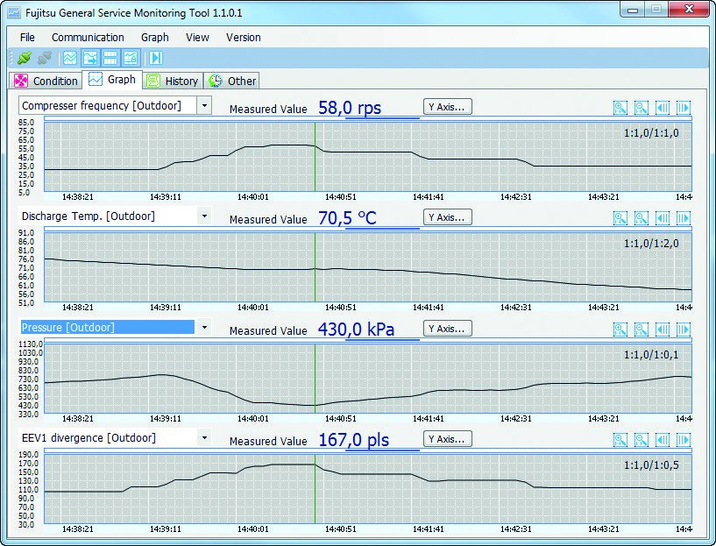Click the green connect plug toolbar icon
This screenshot has width=716, height=546.
point(25,58)
